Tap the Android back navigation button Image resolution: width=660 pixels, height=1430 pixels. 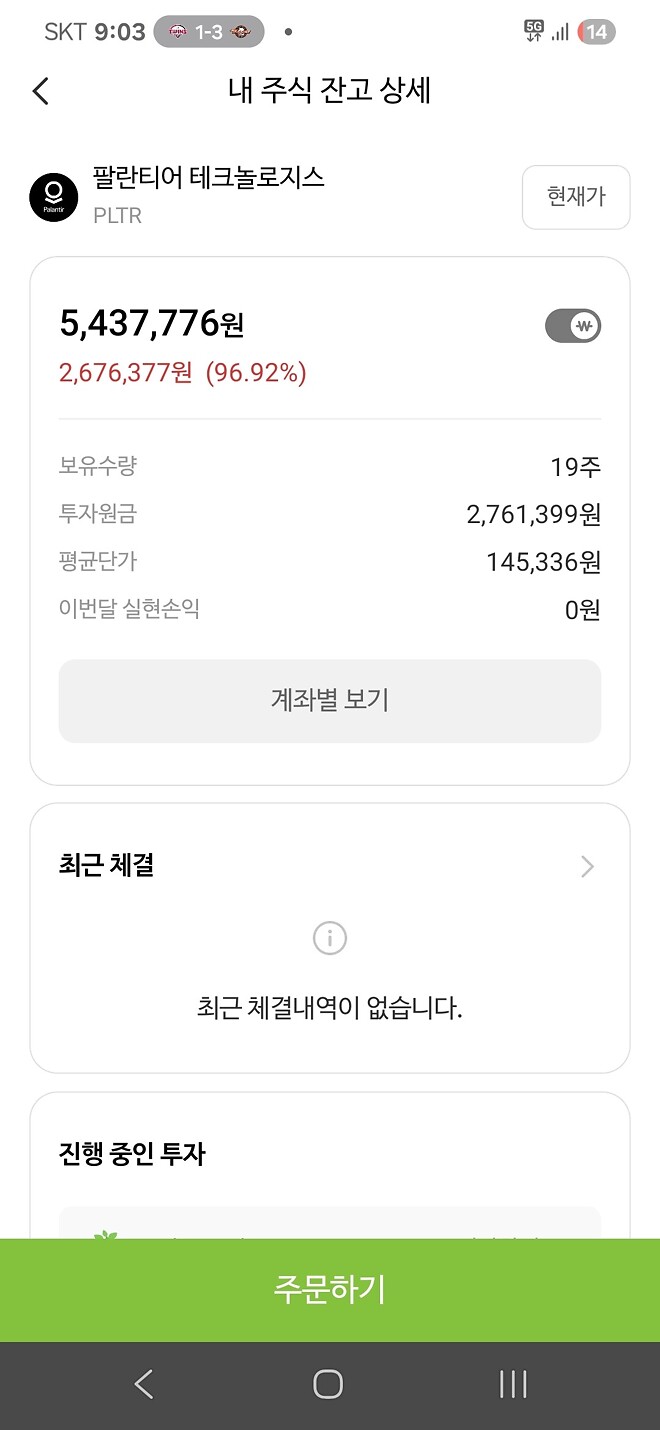point(143,1385)
